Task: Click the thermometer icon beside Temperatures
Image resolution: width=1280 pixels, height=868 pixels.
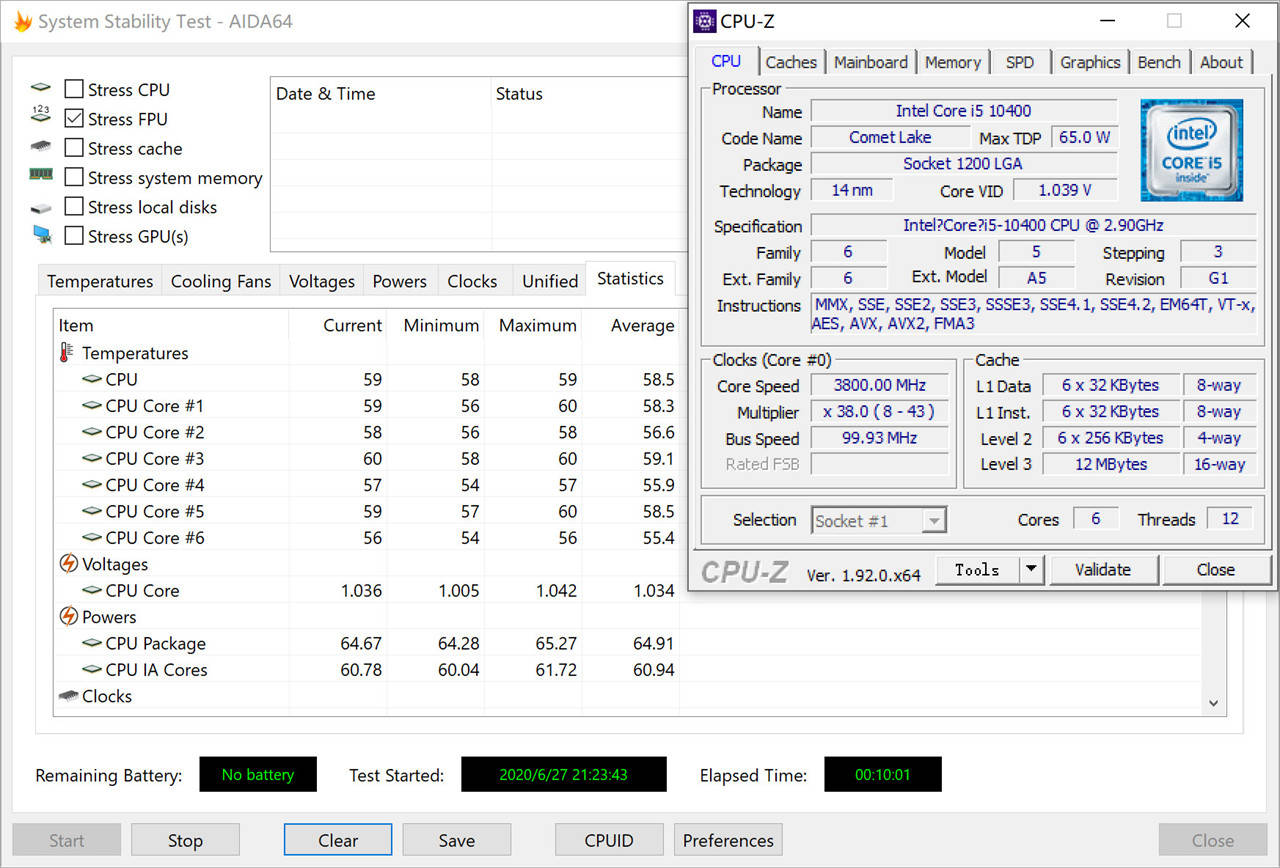Action: click(67, 353)
